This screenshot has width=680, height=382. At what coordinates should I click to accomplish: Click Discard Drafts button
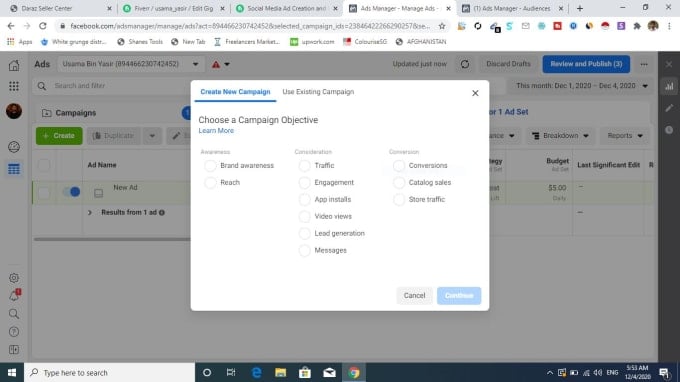508,64
